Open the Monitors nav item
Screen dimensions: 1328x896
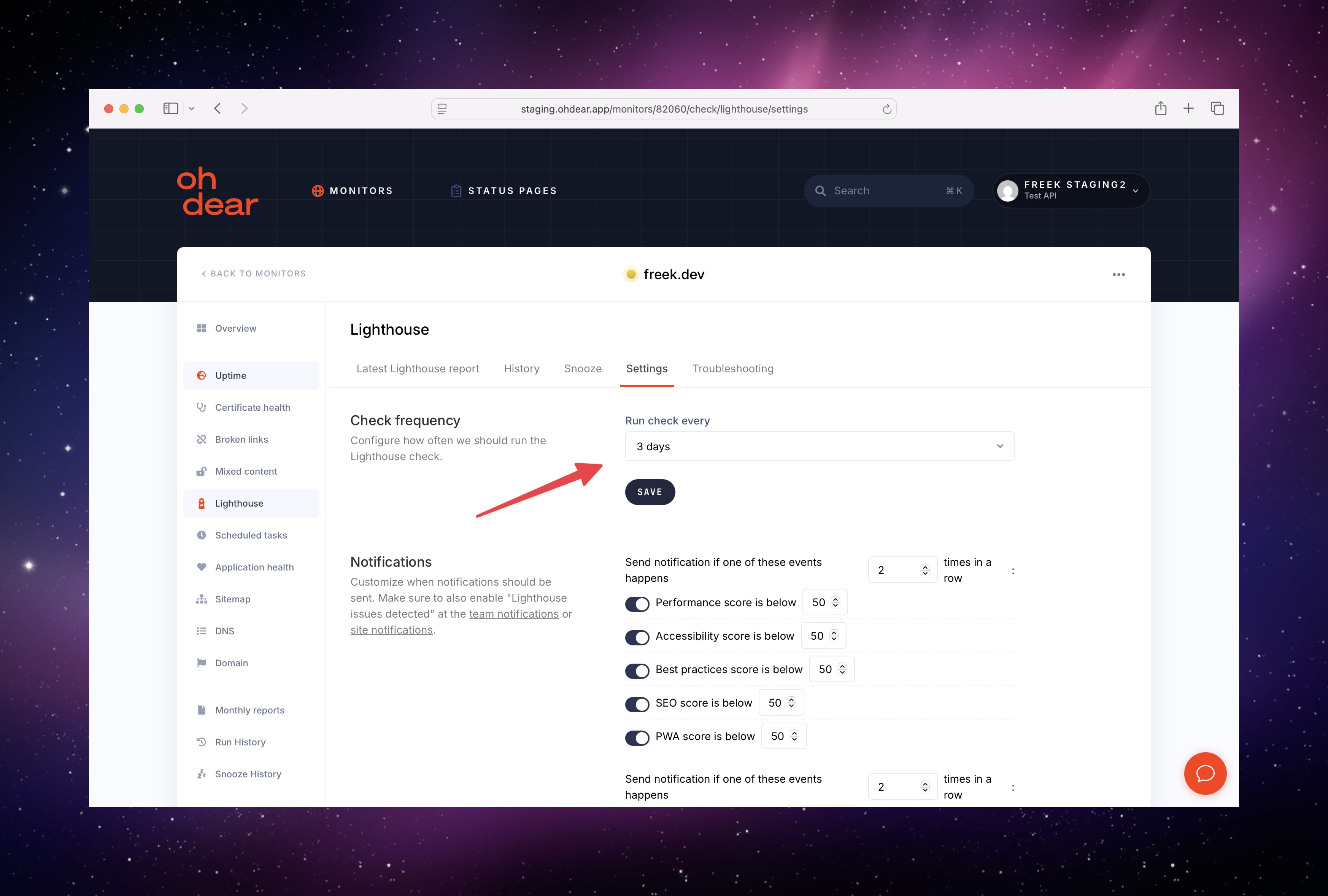pos(353,191)
